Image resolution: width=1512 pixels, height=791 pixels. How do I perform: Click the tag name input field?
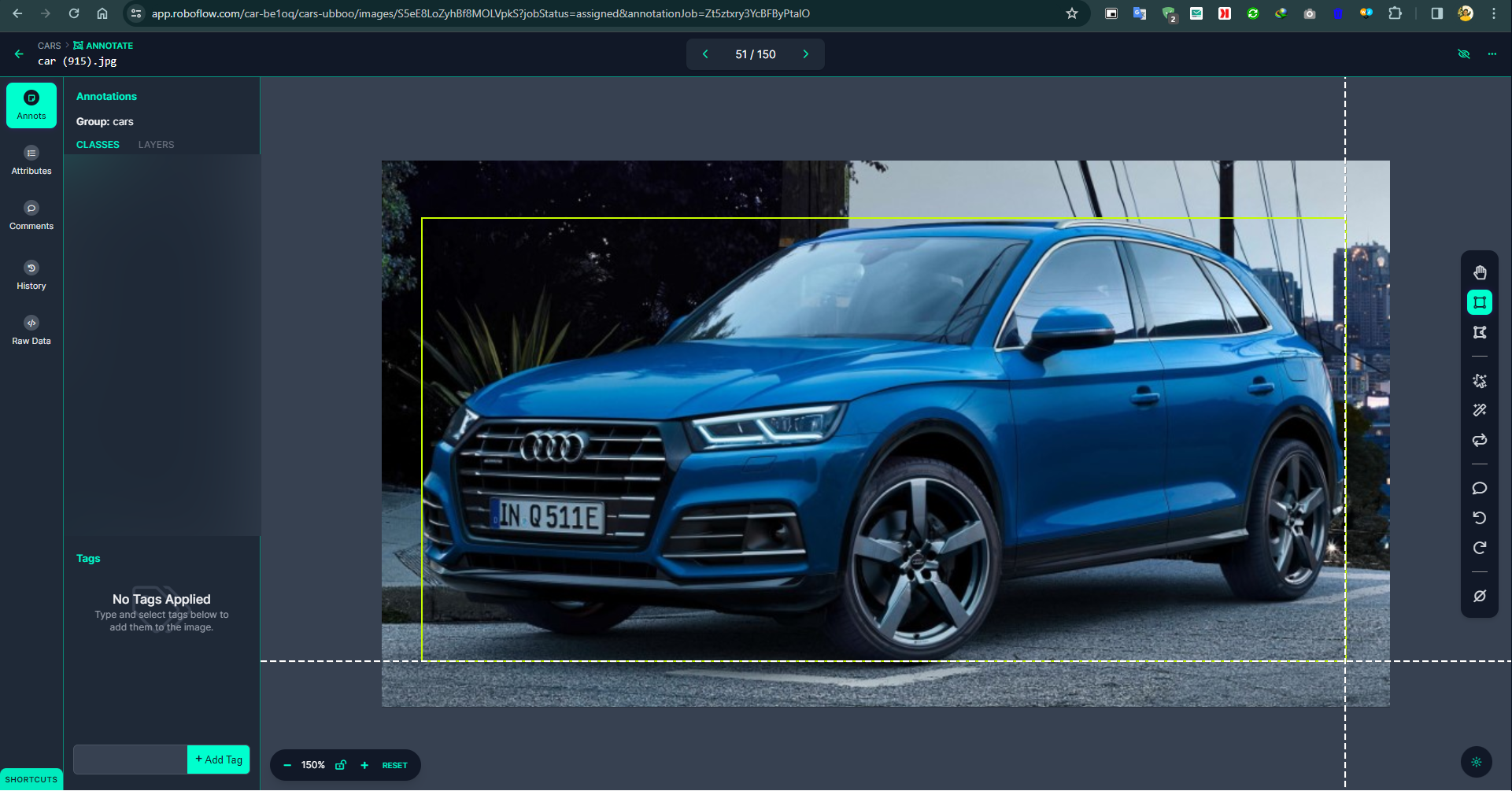coord(130,759)
